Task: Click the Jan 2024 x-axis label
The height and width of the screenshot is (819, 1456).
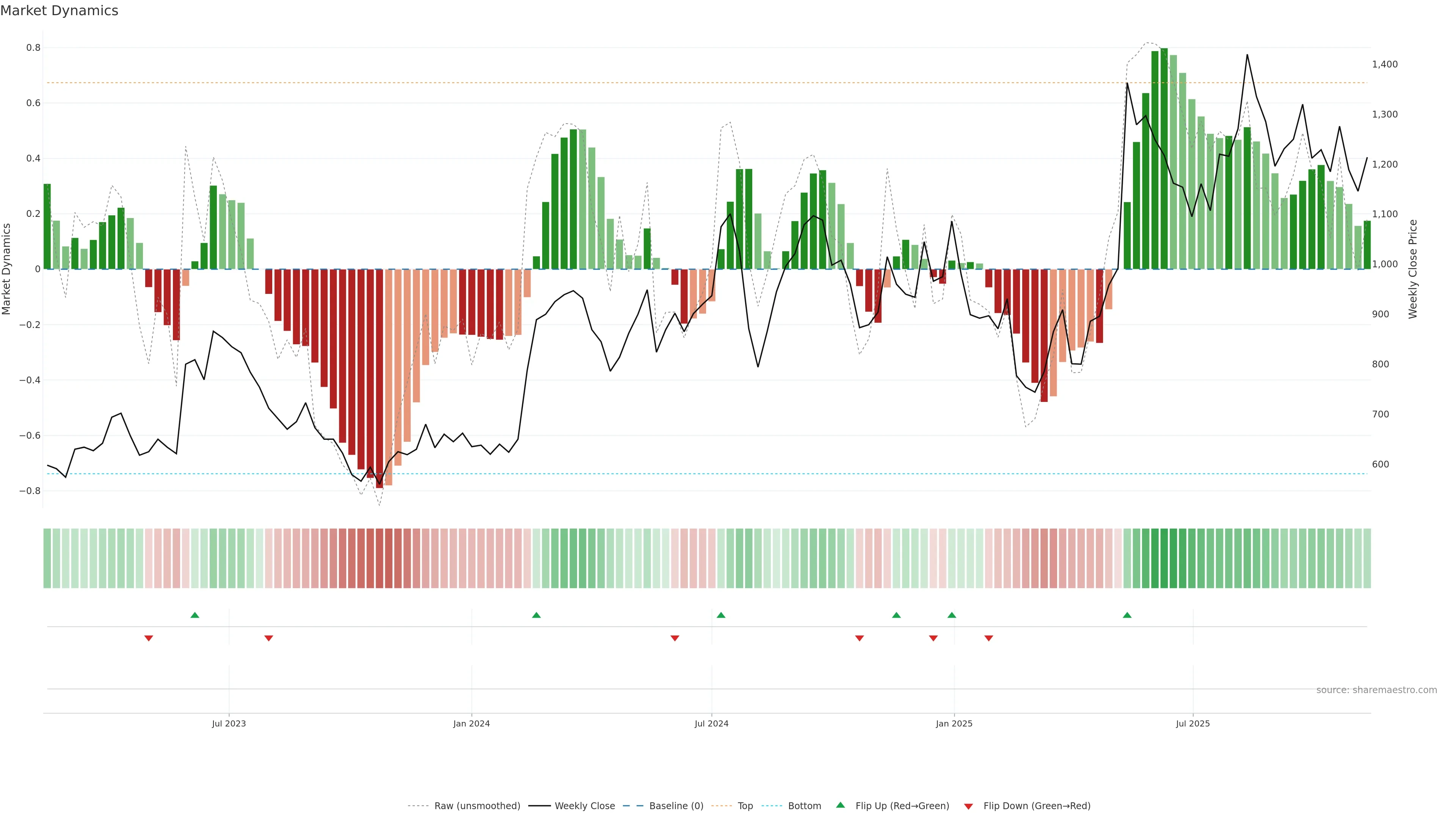Action: point(471,723)
